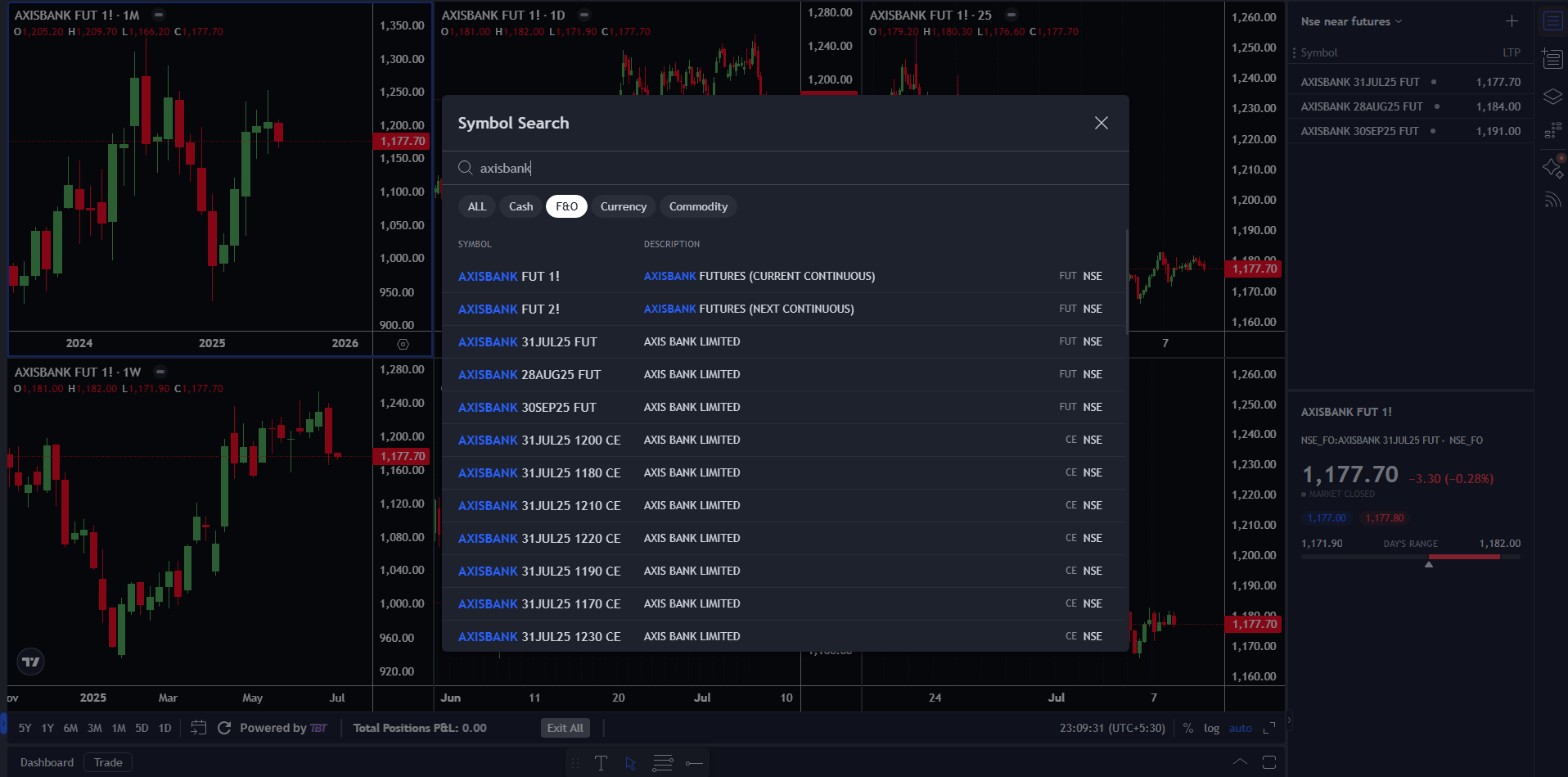Screen dimensions: 1568x777
Task: Click the symbol search text field
Action: click(786, 168)
